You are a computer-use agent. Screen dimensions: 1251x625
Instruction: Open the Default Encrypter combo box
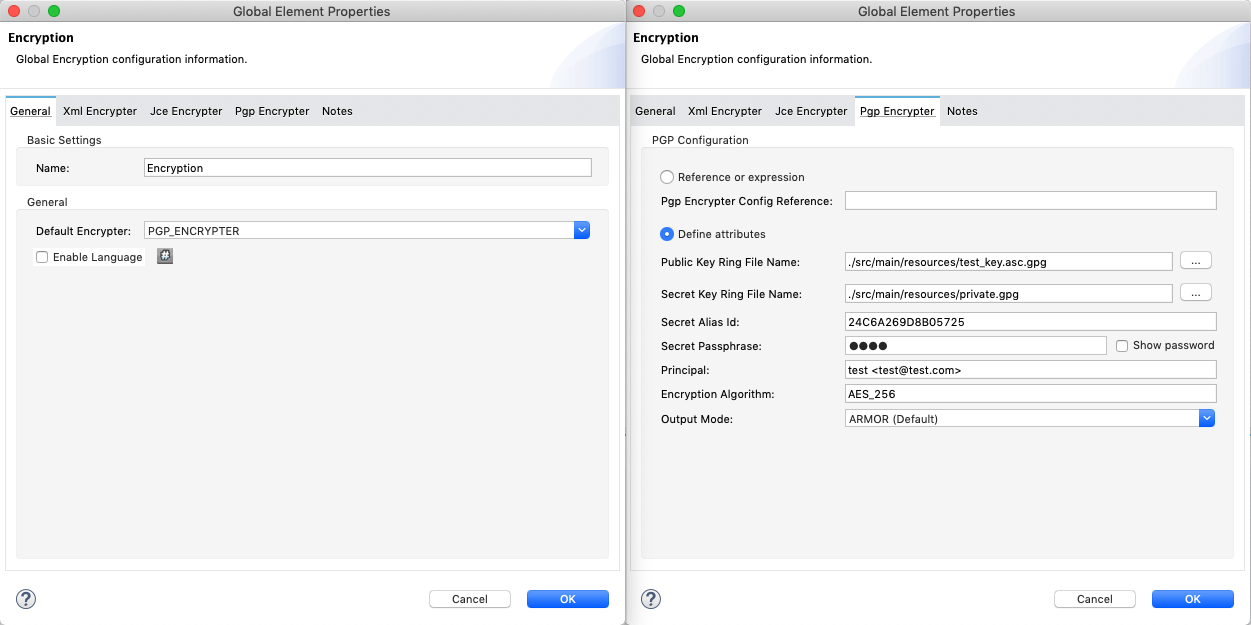(360, 230)
